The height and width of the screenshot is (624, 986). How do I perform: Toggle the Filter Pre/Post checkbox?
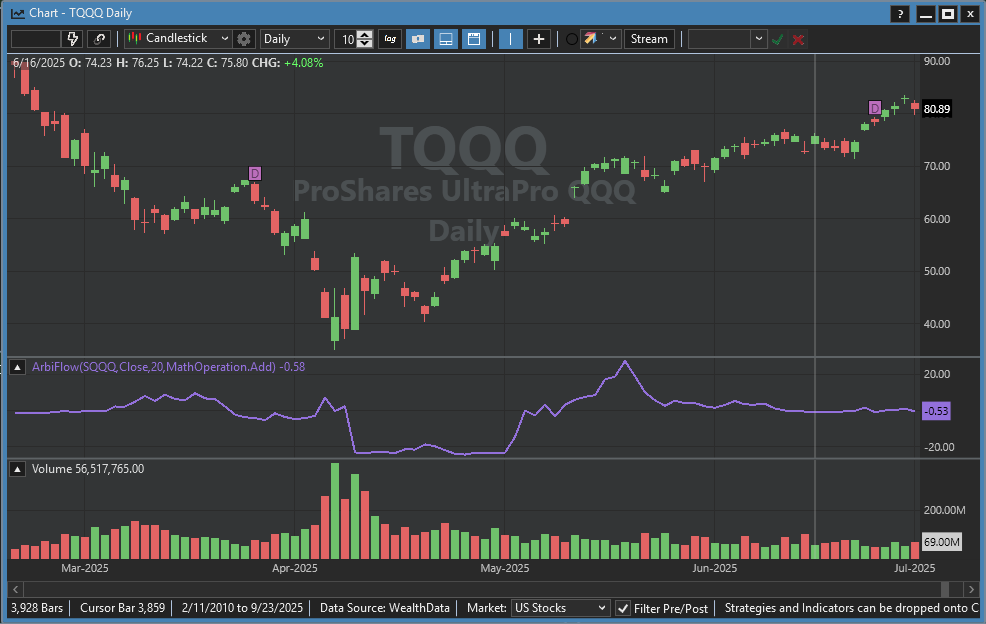tap(623, 608)
